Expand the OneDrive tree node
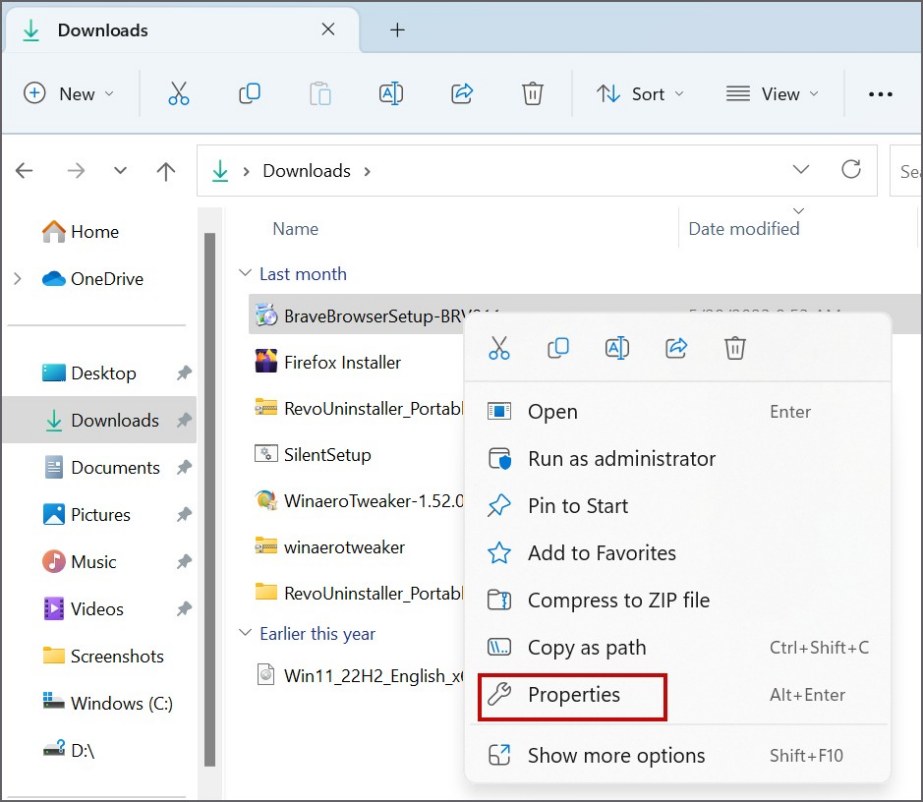 pos(17,279)
